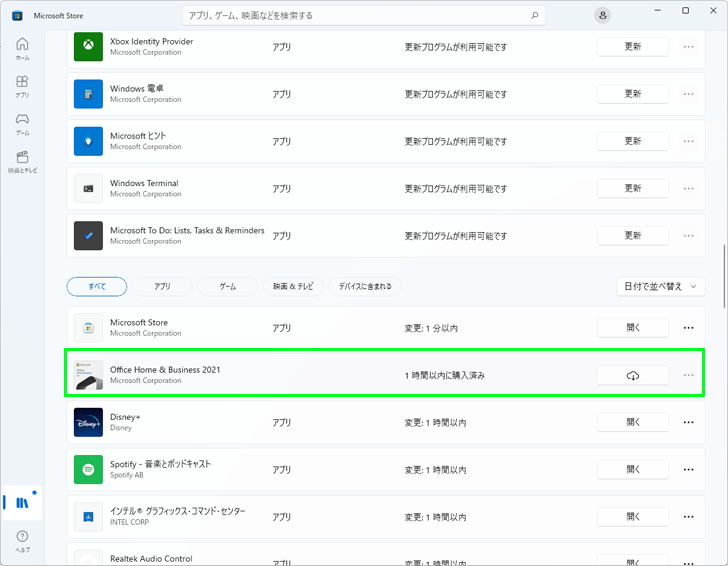728x566 pixels.
Task: Click the 1 時間以内に購入済み status text
Action: pyautogui.click(x=444, y=375)
